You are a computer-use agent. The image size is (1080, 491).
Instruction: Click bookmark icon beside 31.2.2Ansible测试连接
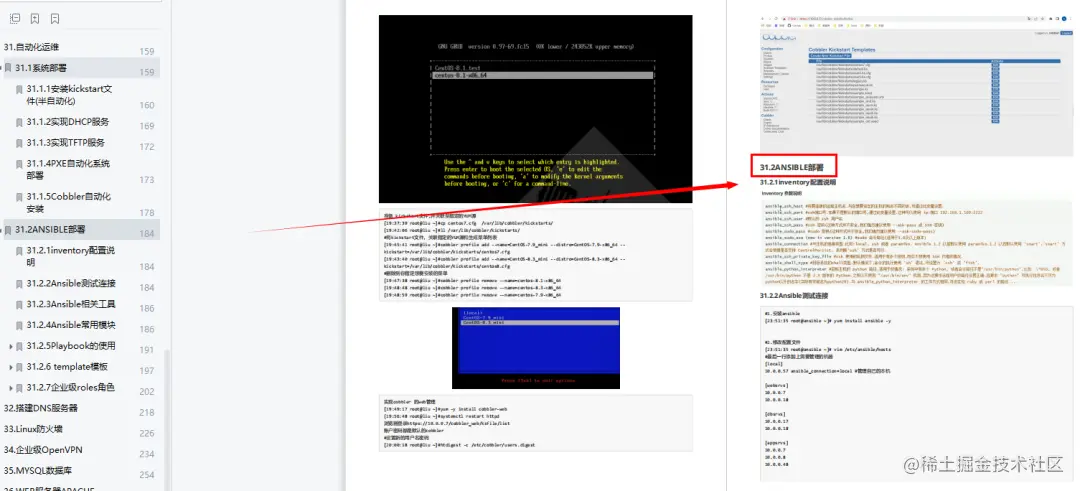[x=19, y=284]
